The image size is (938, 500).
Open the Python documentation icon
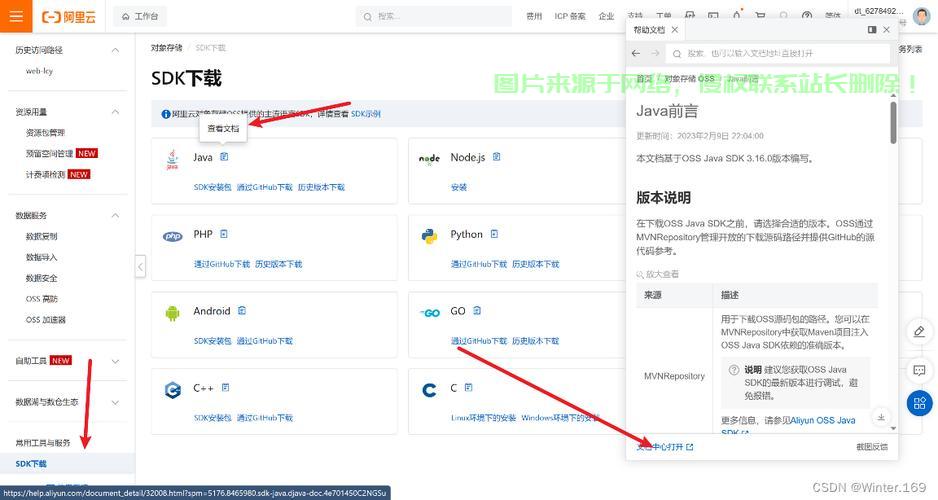494,234
